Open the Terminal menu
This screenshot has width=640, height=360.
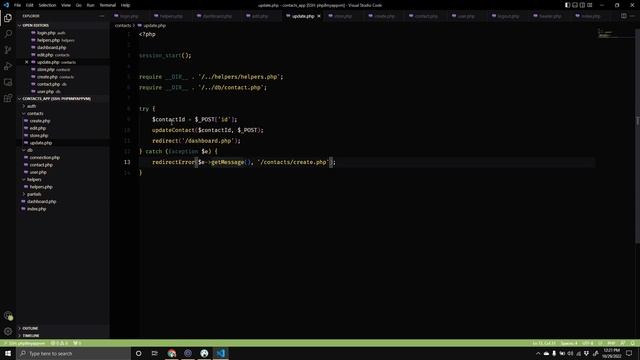pyautogui.click(x=108, y=5)
